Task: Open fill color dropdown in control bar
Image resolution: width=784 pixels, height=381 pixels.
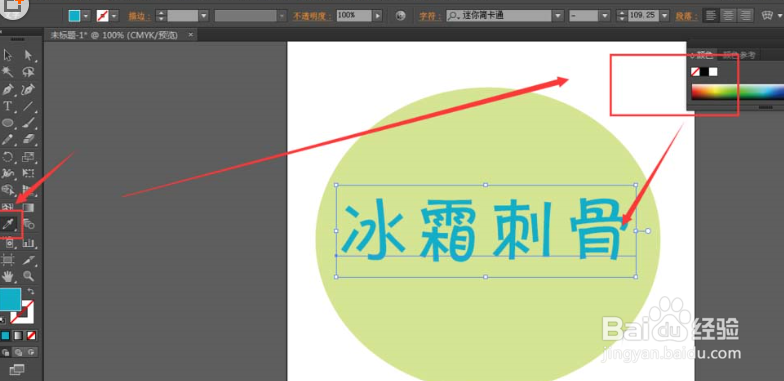Action: (x=86, y=16)
